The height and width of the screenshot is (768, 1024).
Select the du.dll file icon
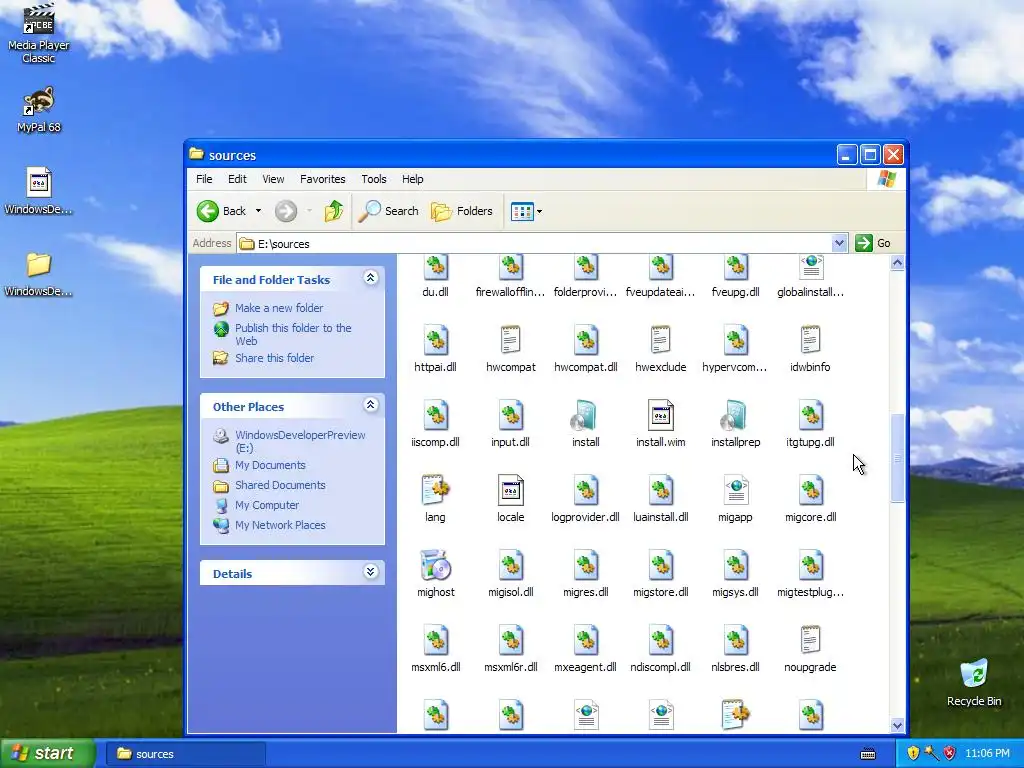coord(436,267)
